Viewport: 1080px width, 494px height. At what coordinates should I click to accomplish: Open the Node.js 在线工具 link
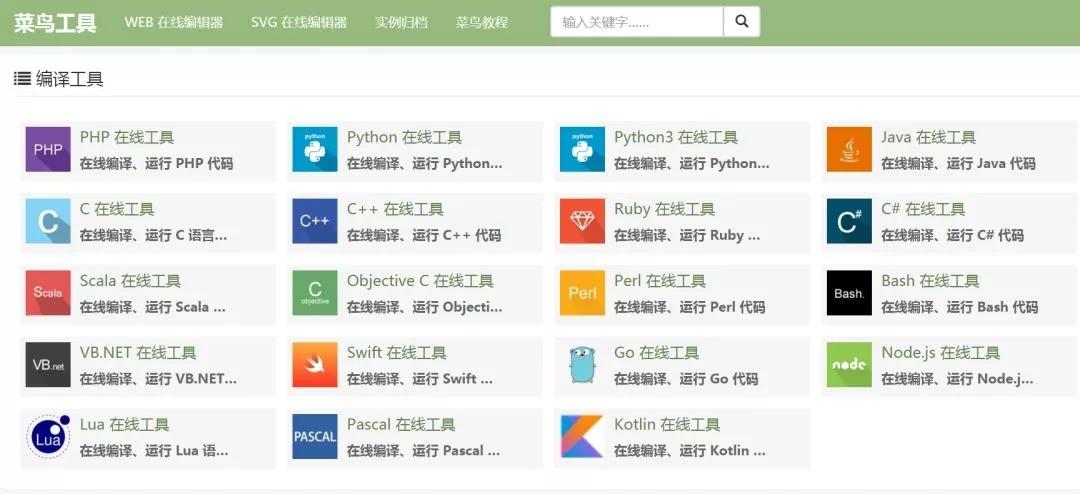pos(941,352)
